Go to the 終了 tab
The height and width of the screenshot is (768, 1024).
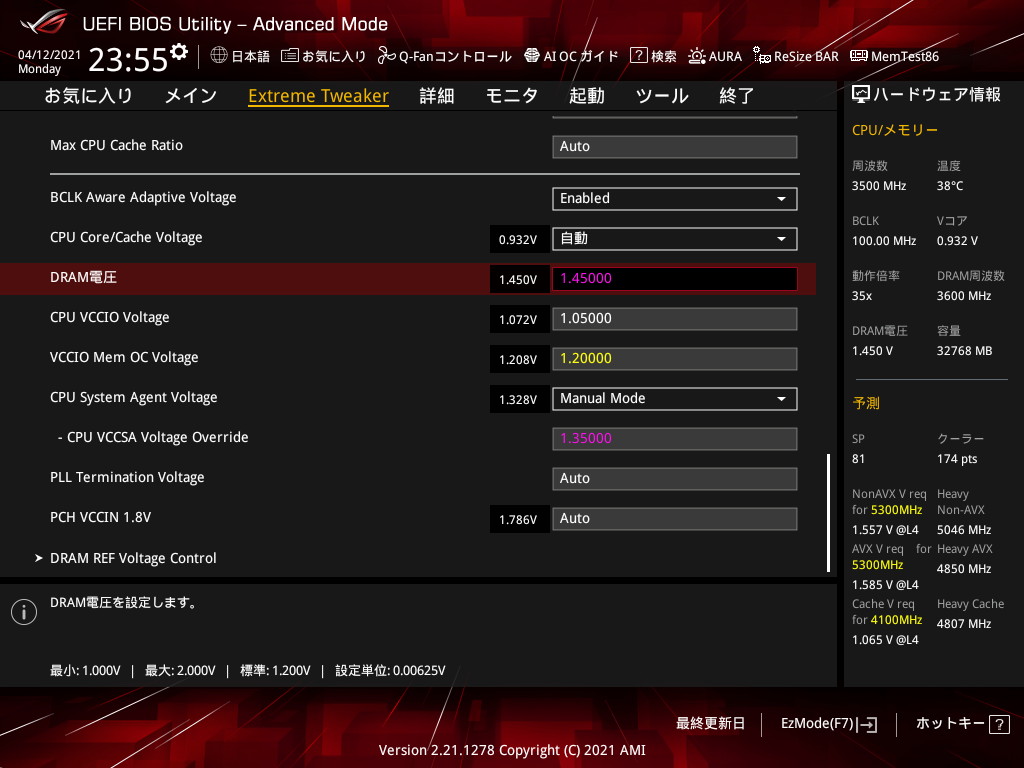[737, 95]
